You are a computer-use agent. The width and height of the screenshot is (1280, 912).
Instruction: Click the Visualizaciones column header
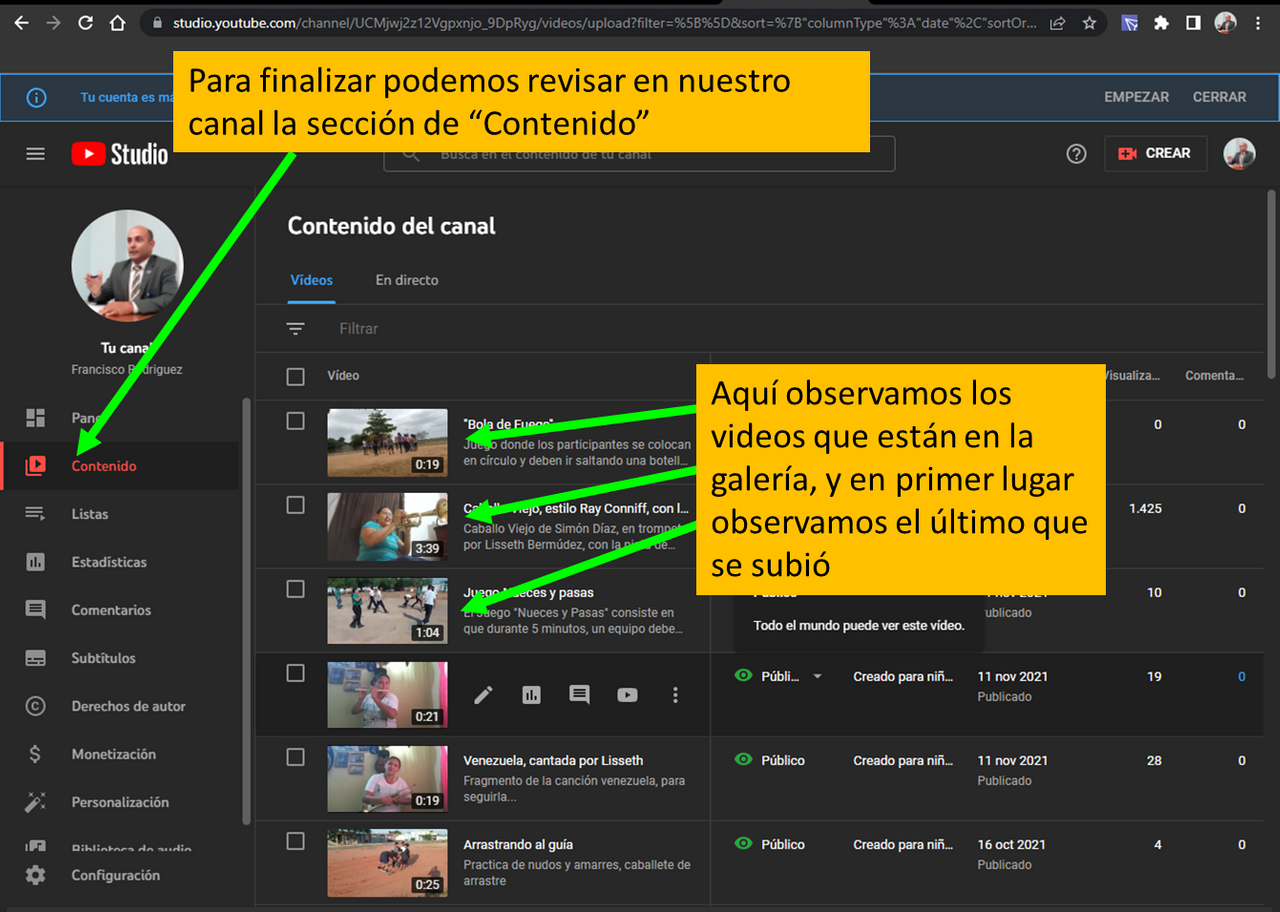tap(1131, 376)
